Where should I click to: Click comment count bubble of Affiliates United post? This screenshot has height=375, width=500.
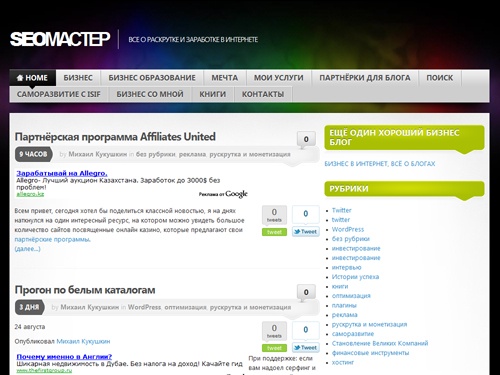point(306,139)
